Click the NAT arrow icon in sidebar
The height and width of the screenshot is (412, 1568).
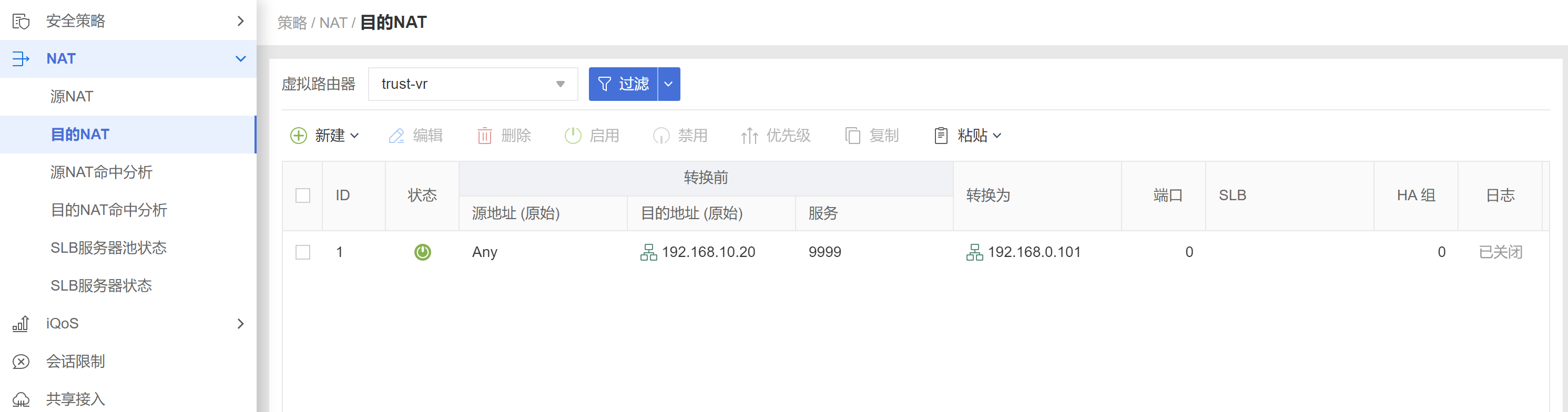(21, 59)
